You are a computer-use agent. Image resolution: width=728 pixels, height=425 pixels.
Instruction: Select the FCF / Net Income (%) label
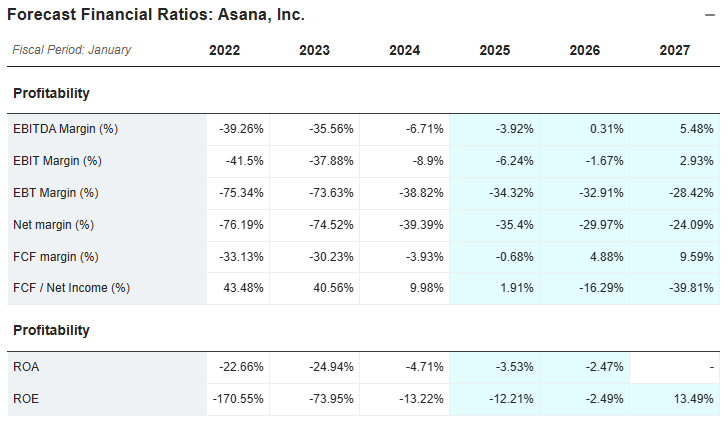point(72,289)
